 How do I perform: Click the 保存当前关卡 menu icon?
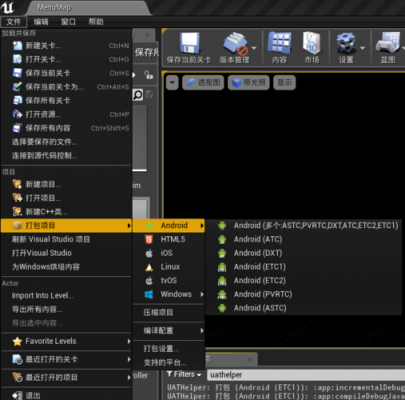pyautogui.click(x=17, y=73)
